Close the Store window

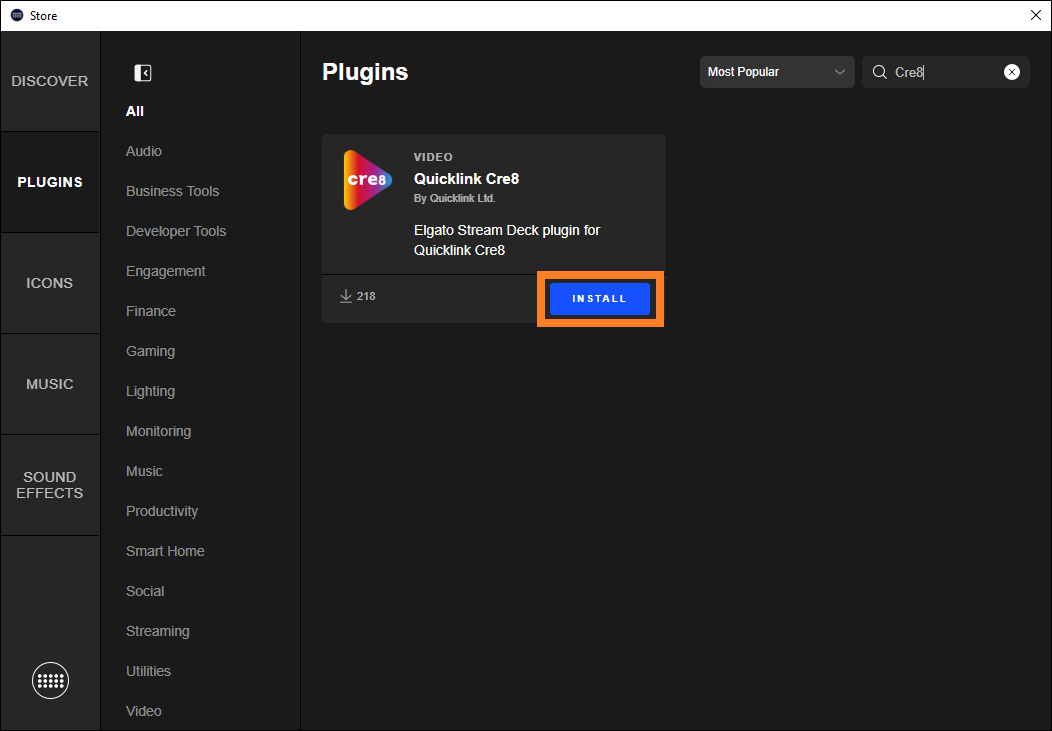point(1035,15)
